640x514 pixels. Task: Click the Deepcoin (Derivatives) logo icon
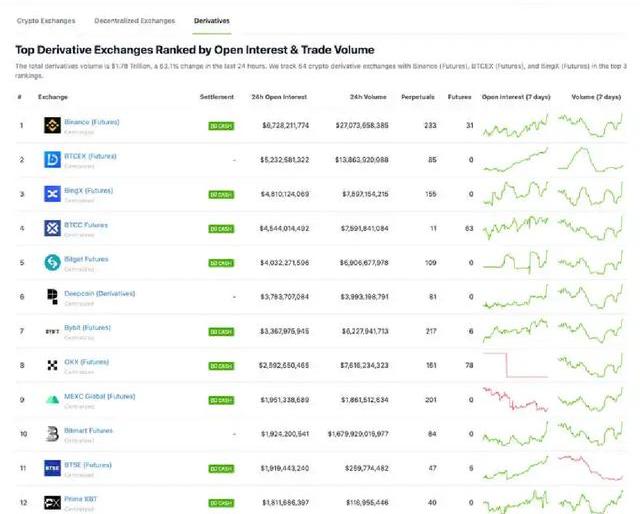point(52,297)
